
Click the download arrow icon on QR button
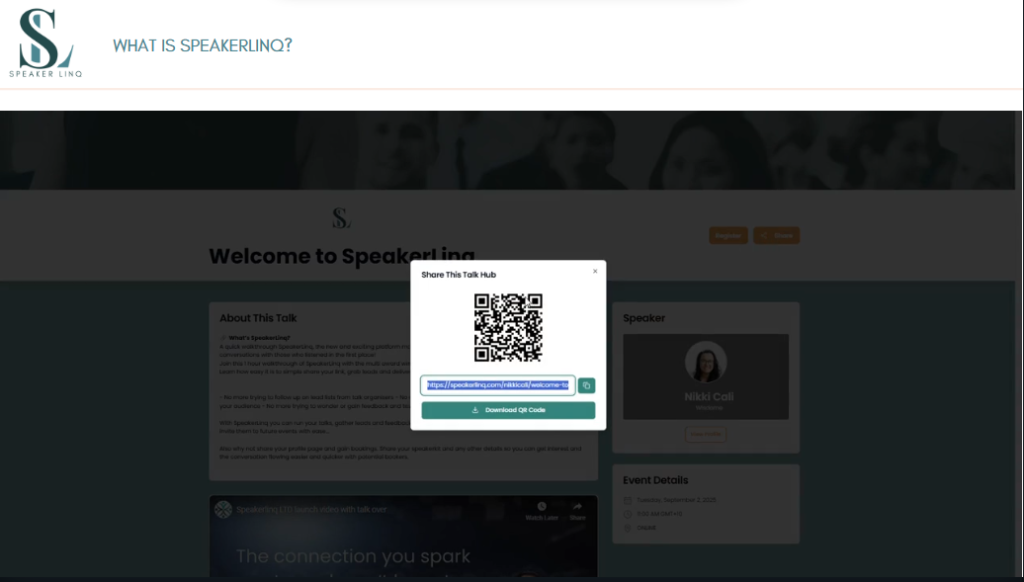[475, 410]
